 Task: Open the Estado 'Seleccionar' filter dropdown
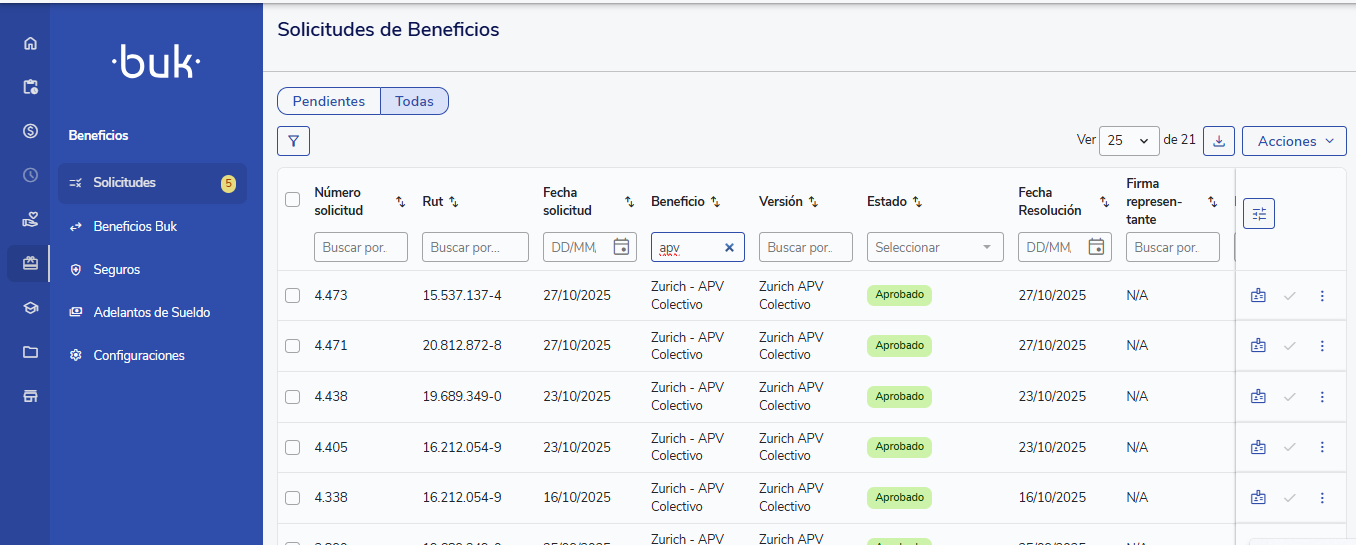(934, 247)
